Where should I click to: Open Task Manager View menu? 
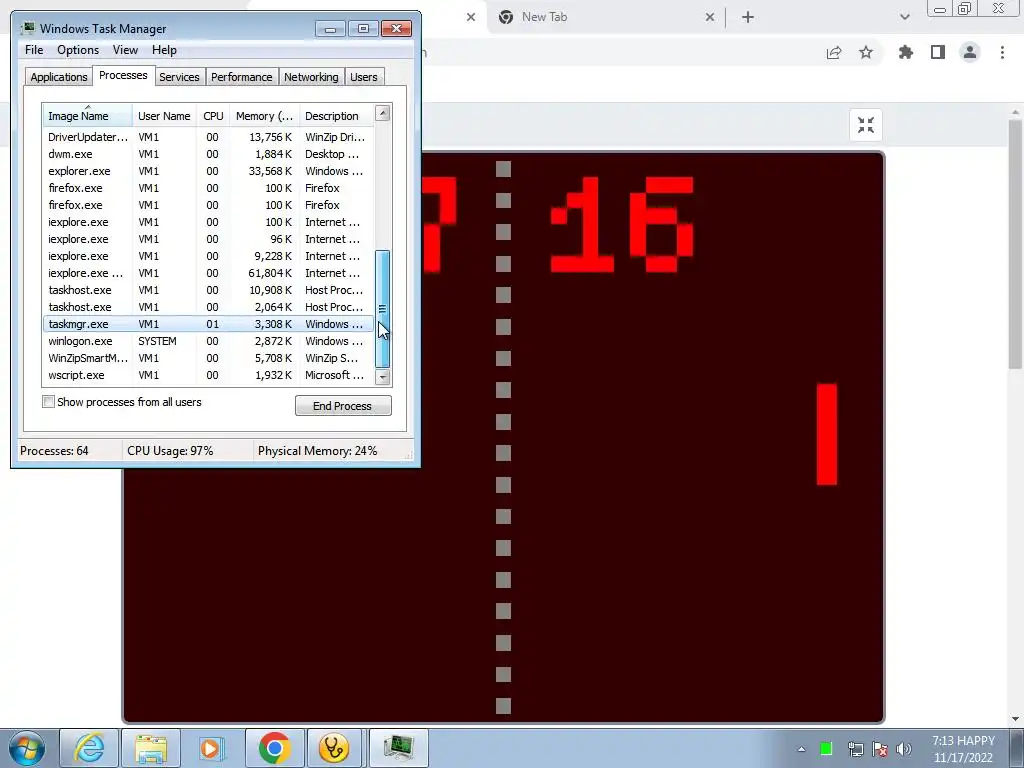(x=125, y=50)
